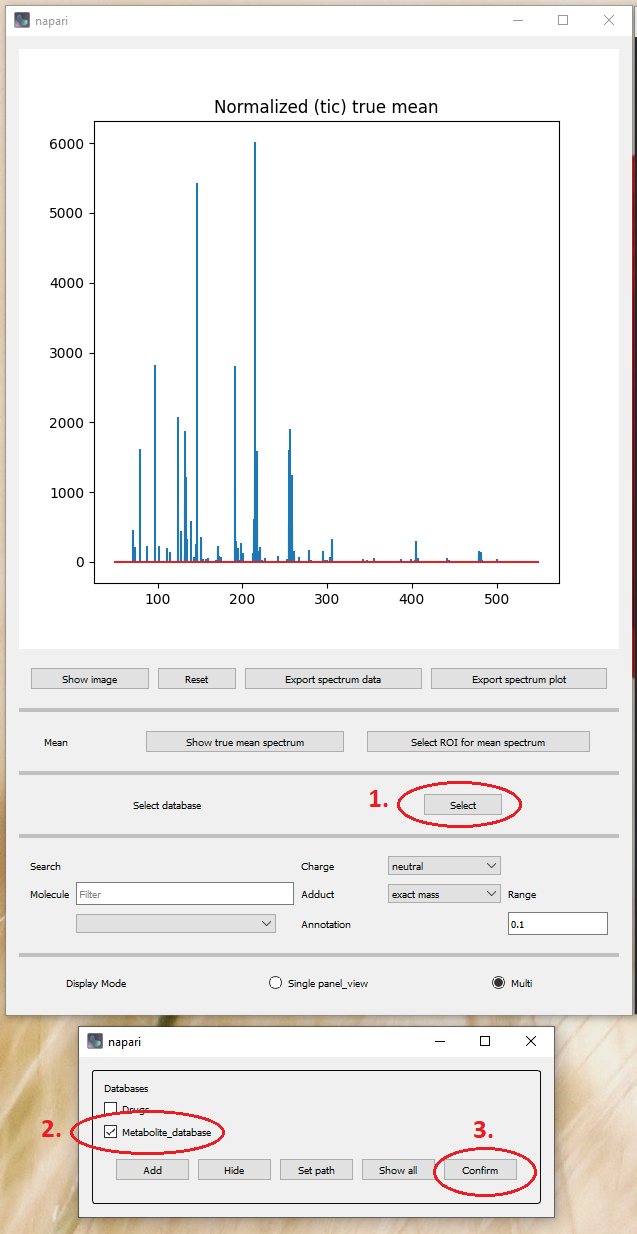
Task: Confirm the database selection
Action: point(480,1170)
